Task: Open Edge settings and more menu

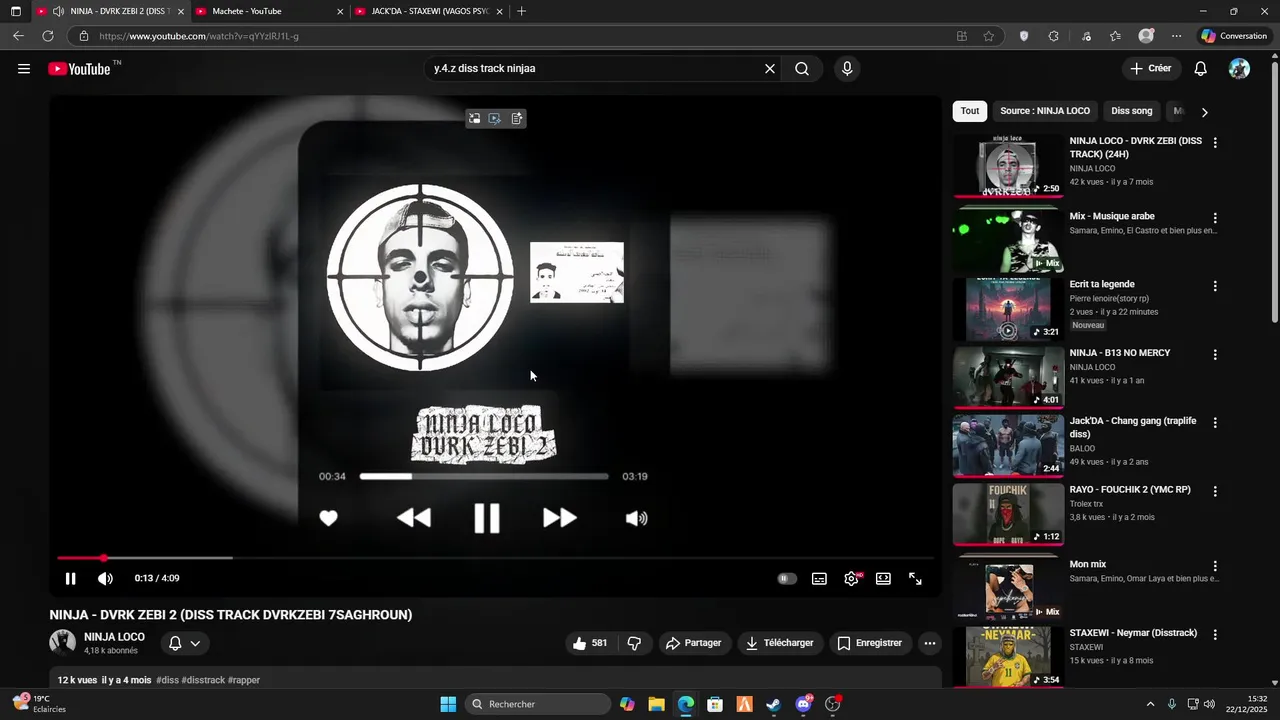Action: (1176, 36)
